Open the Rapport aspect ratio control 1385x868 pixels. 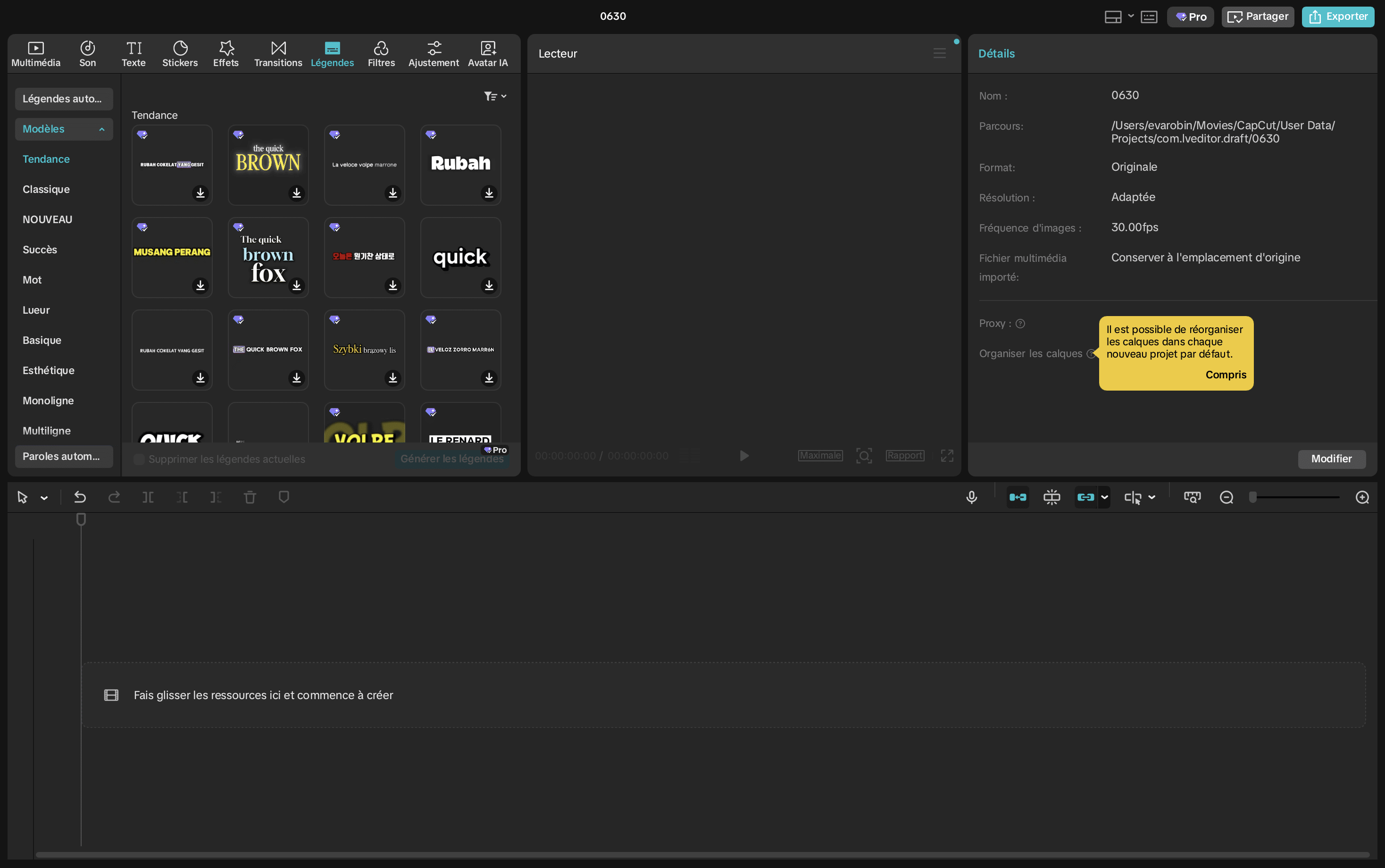click(905, 455)
